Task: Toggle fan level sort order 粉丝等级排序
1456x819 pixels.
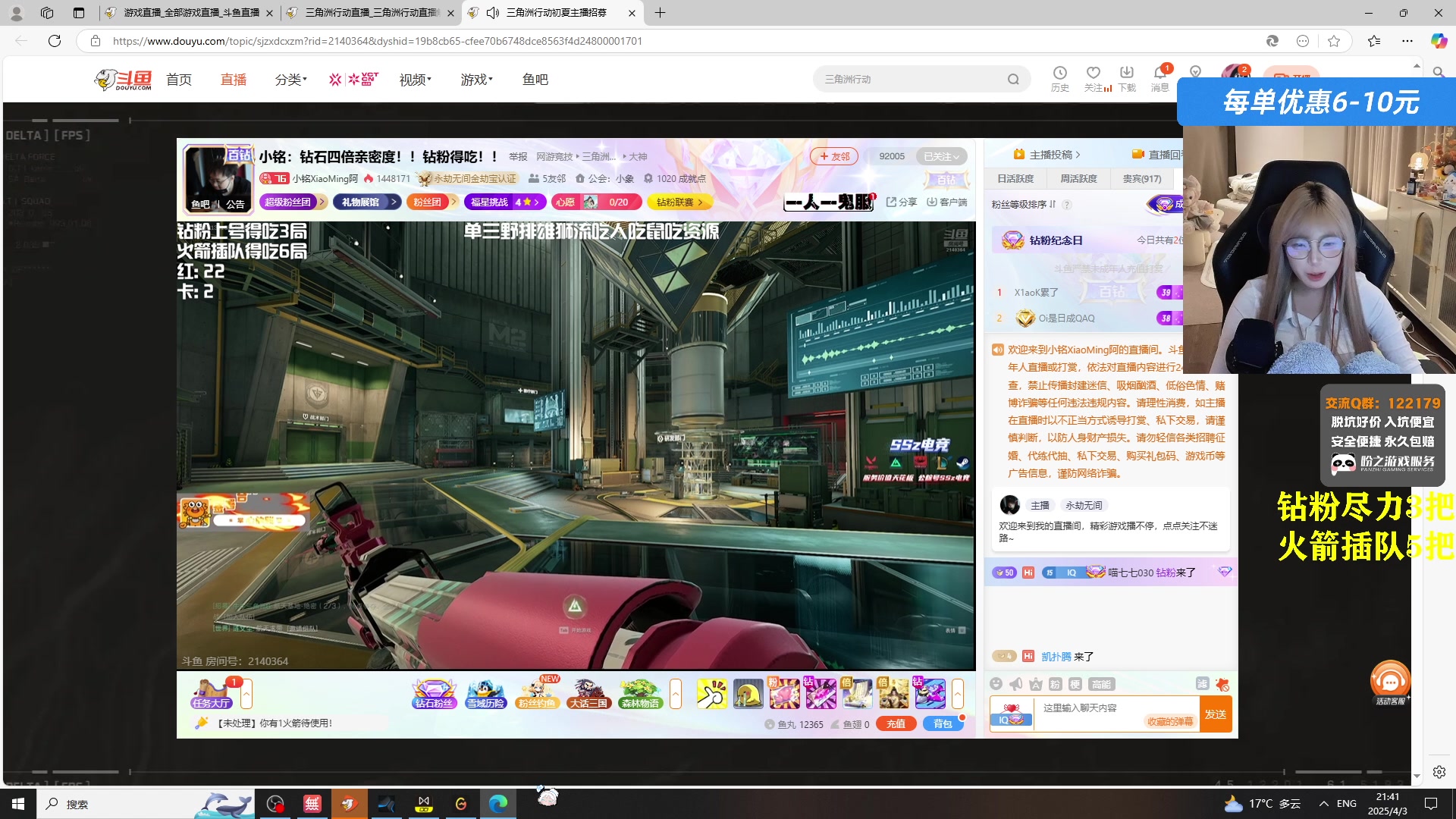Action: coord(1024,204)
